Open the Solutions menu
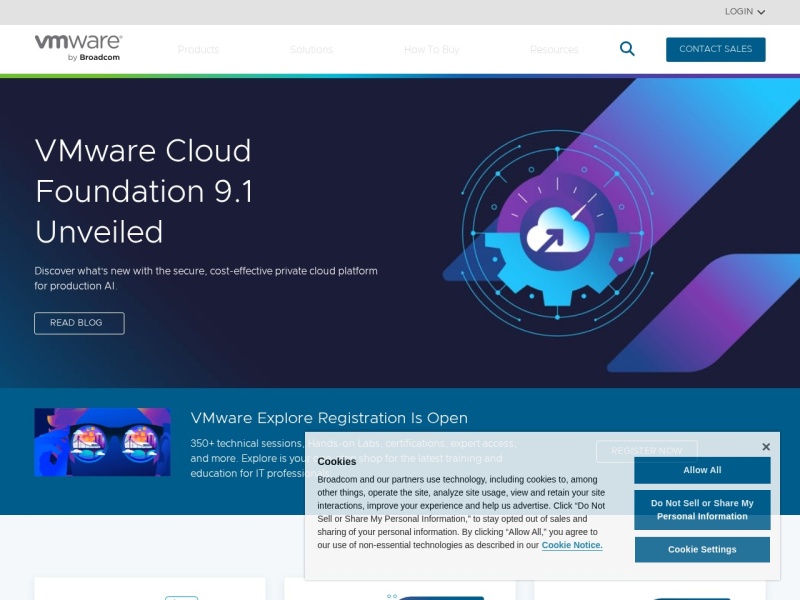The width and height of the screenshot is (800, 600). [311, 49]
